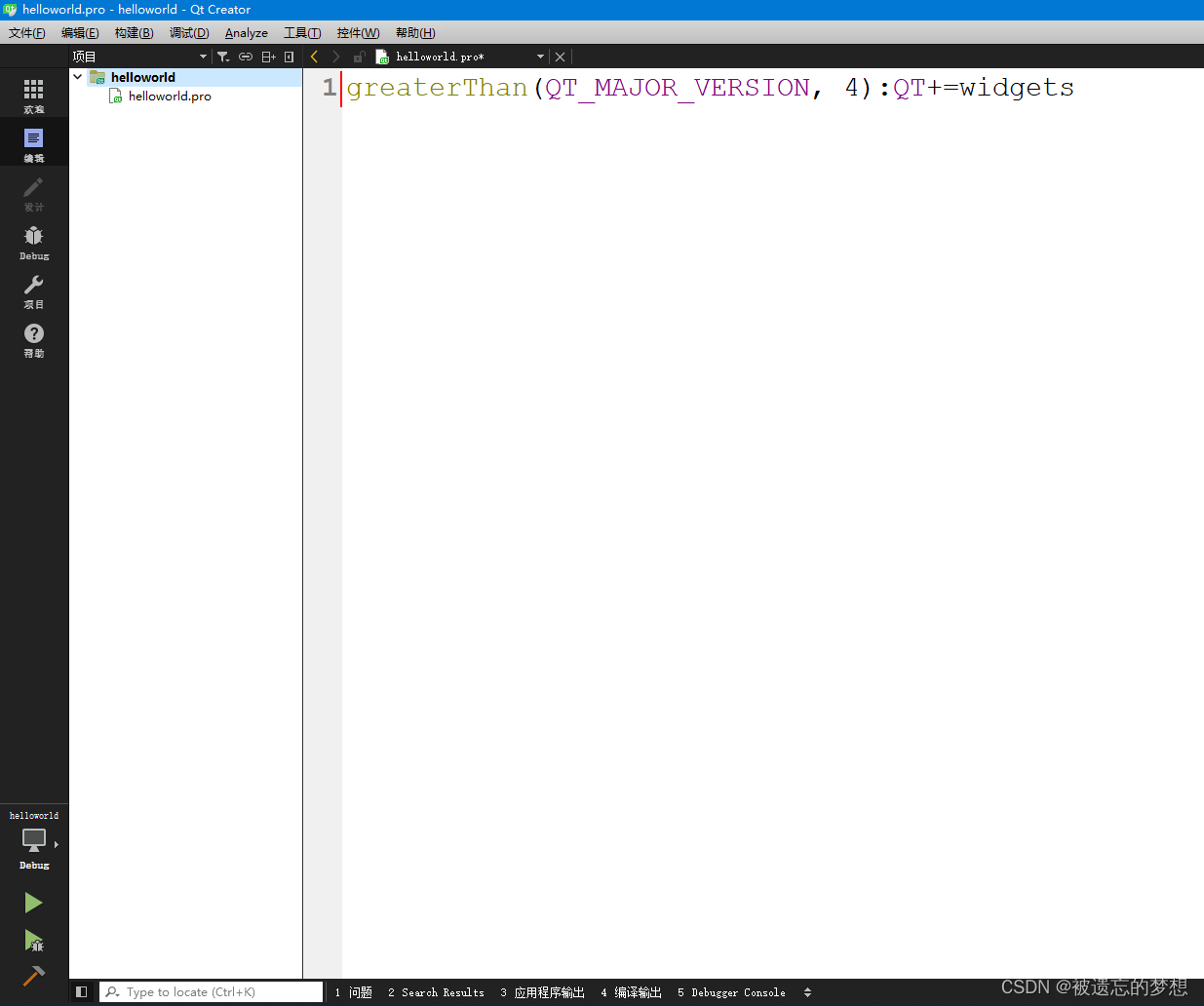Click QT_MAJOR_VERSION in the code
The height and width of the screenshot is (1006, 1204).
tap(678, 88)
